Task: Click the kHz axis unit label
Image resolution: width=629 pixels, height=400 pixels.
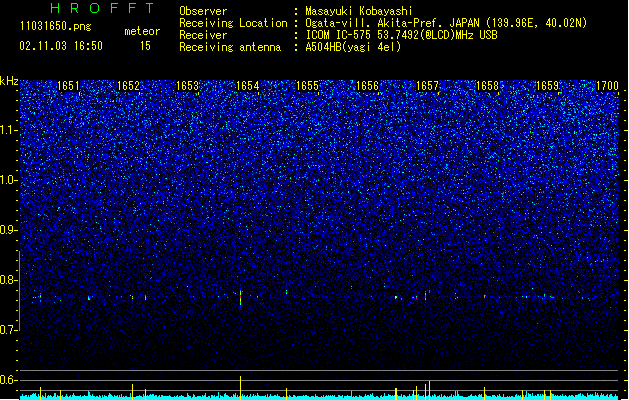Action: (9, 81)
